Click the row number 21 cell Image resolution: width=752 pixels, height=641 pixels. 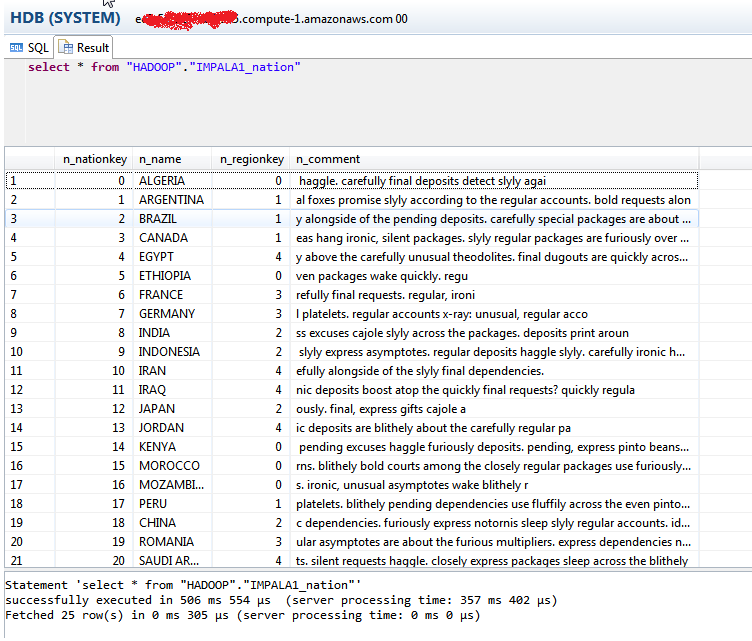[x=30, y=560]
